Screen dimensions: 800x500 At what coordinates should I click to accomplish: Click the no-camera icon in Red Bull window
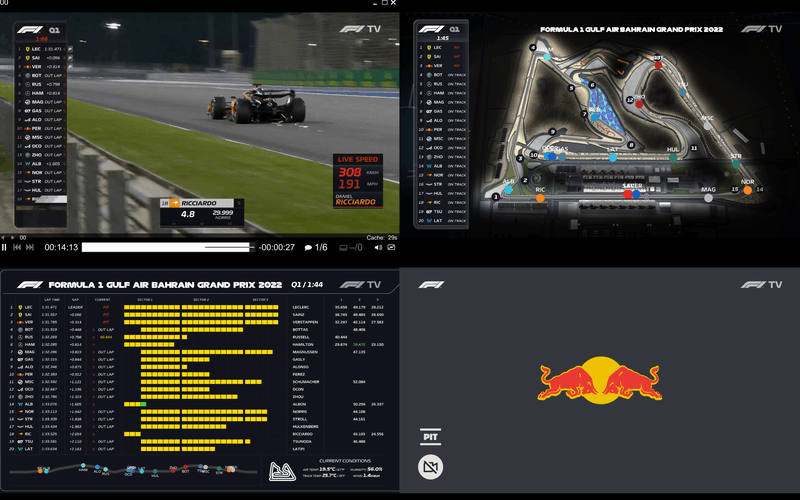click(431, 467)
